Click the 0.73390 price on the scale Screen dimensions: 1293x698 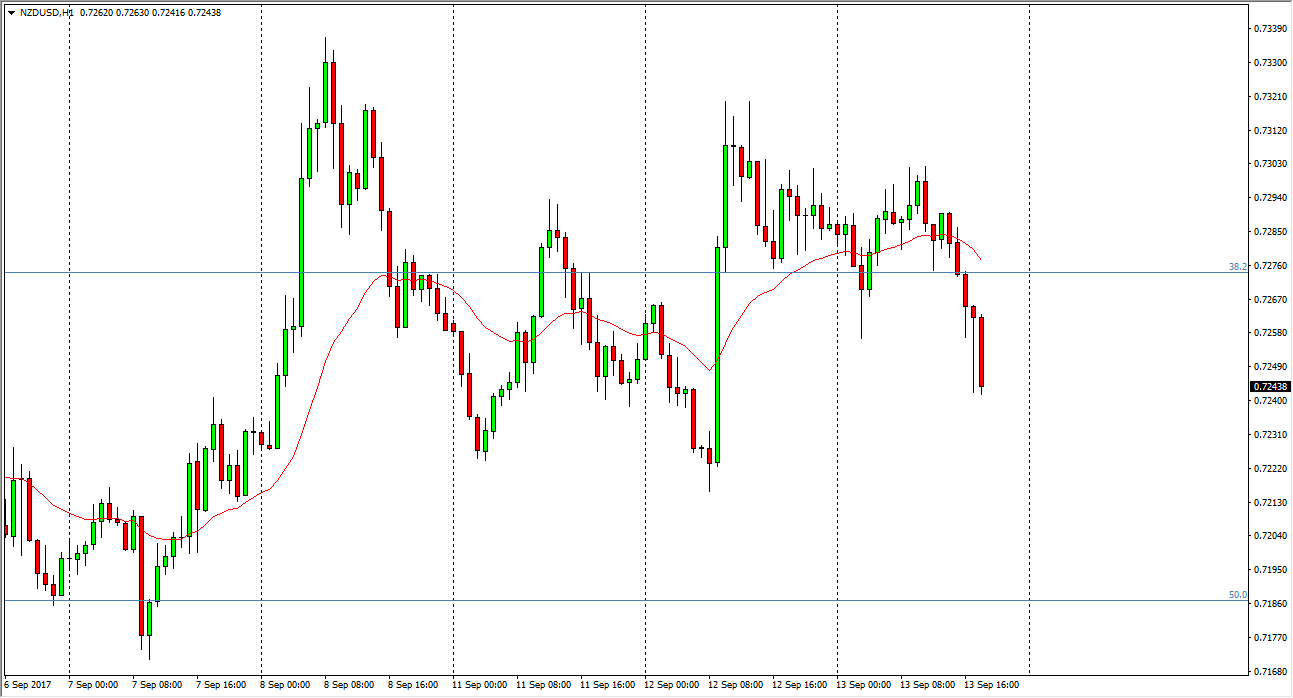click(1270, 29)
